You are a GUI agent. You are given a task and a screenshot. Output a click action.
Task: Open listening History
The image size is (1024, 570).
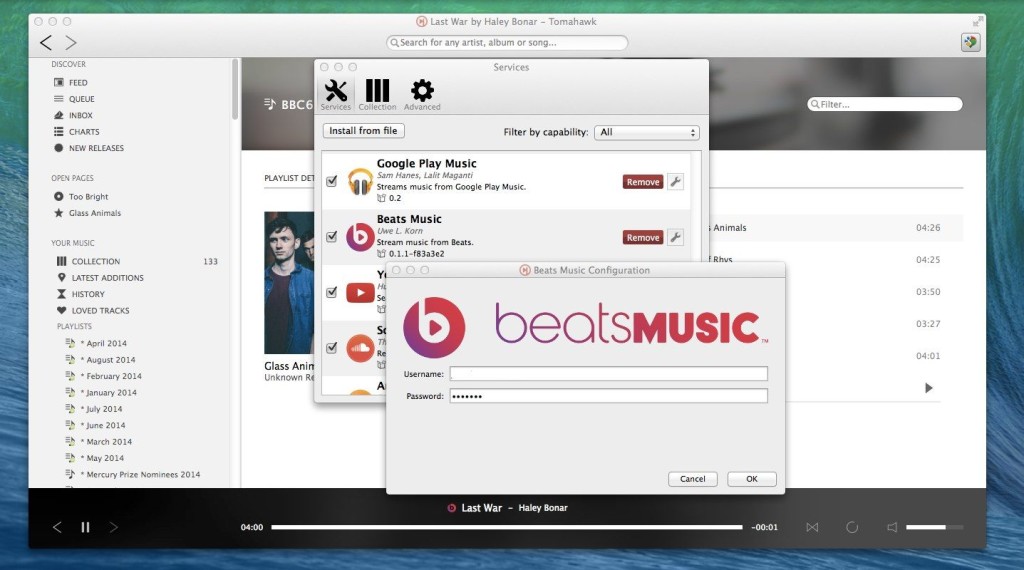88,294
